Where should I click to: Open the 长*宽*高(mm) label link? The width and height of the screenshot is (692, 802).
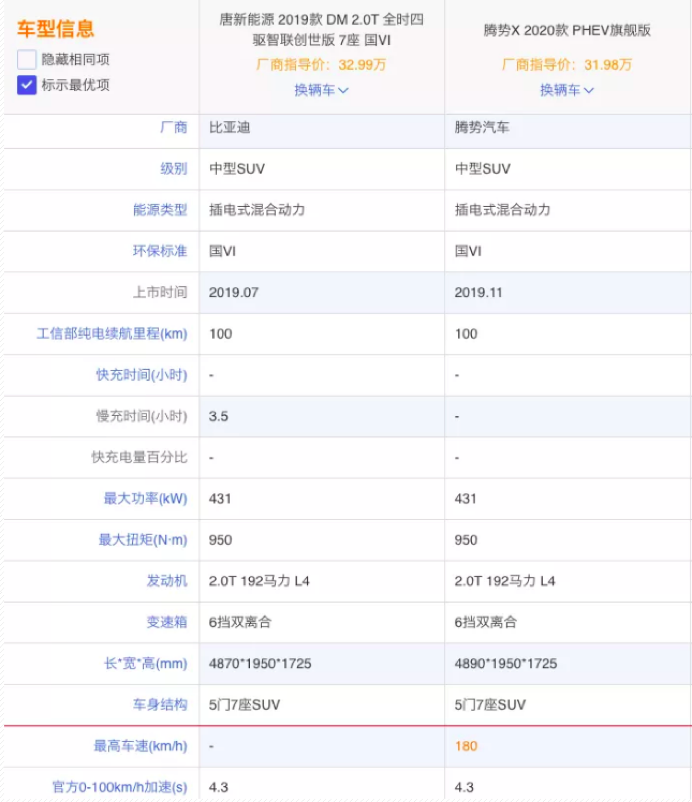point(146,664)
